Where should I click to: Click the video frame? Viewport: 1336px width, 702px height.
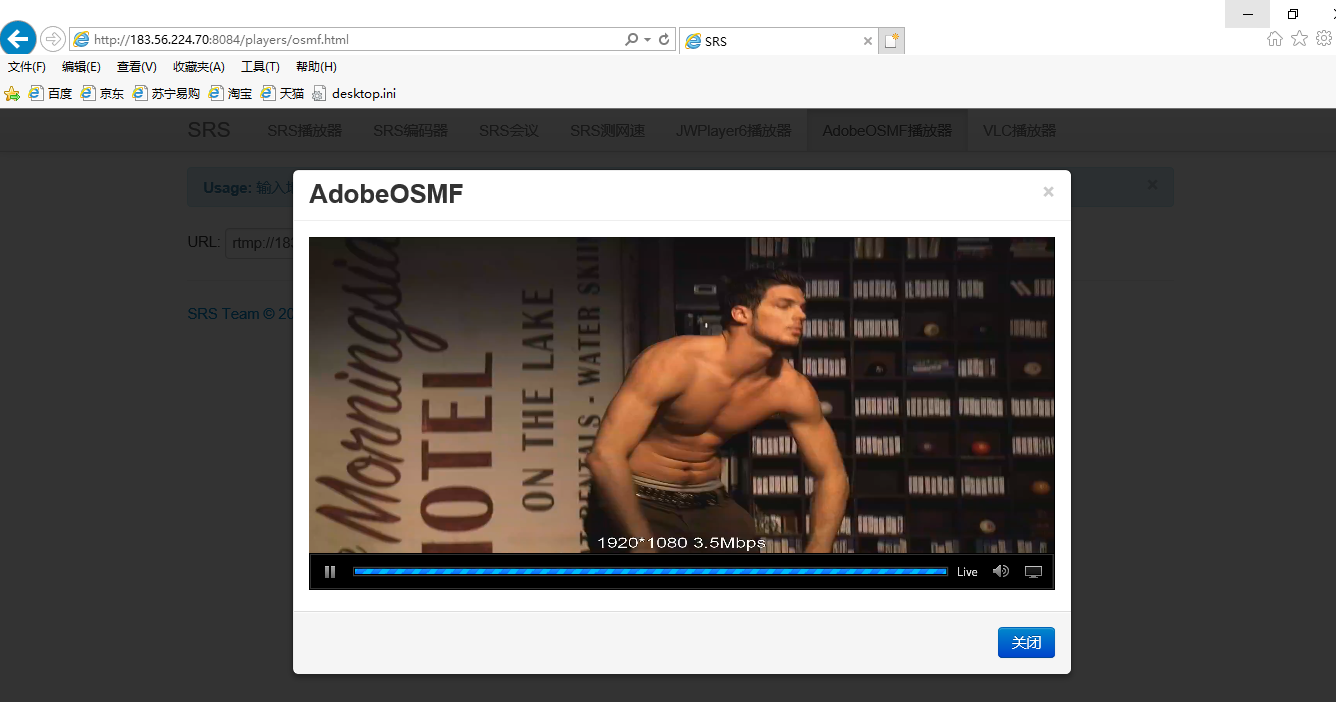click(682, 395)
